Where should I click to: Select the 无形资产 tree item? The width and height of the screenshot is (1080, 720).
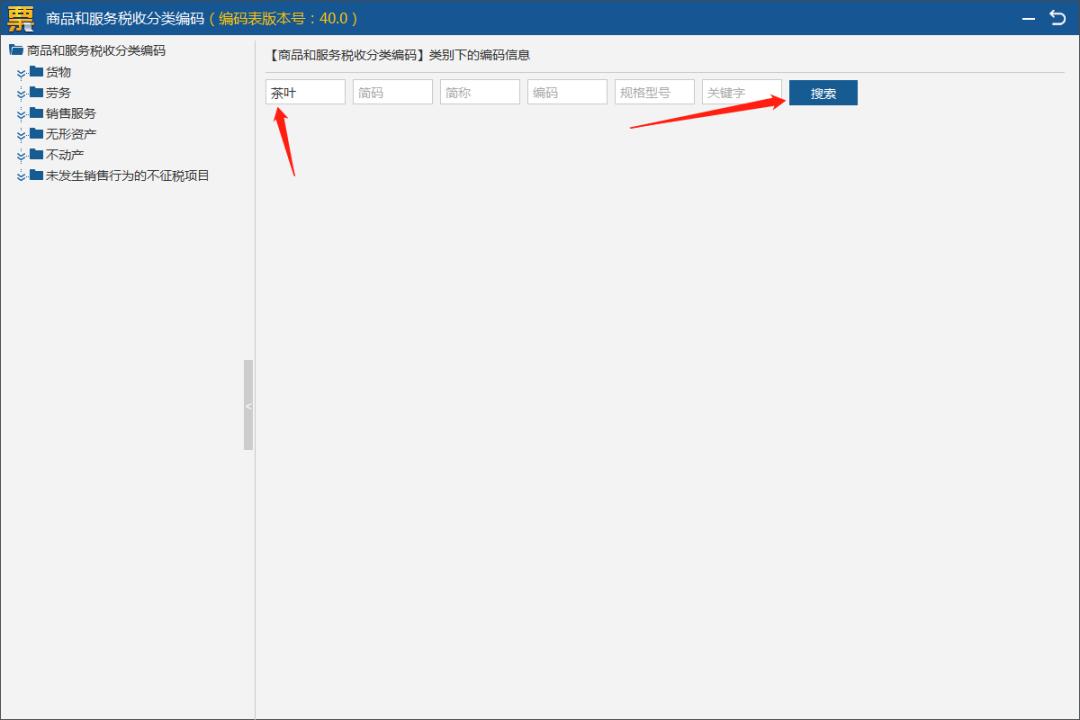pyautogui.click(x=71, y=134)
